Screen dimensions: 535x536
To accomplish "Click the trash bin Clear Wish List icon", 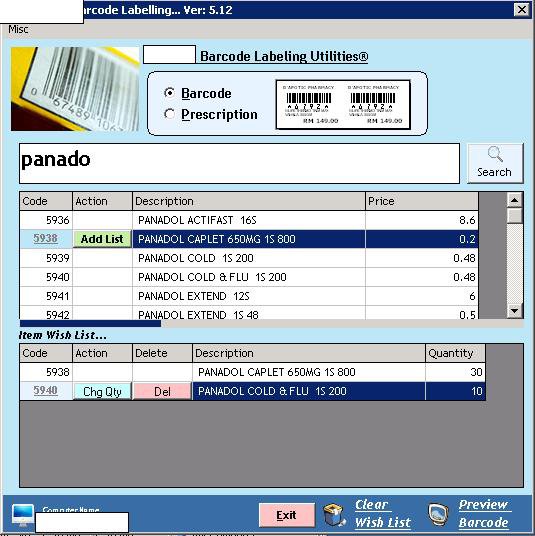I will 335,514.
